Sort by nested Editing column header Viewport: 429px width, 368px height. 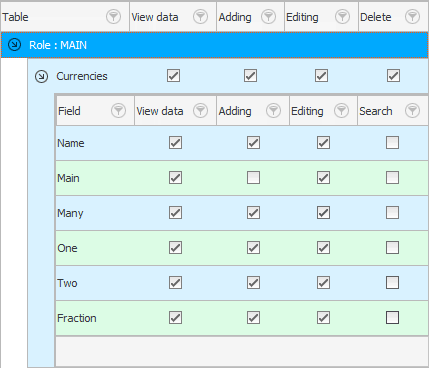click(x=307, y=111)
